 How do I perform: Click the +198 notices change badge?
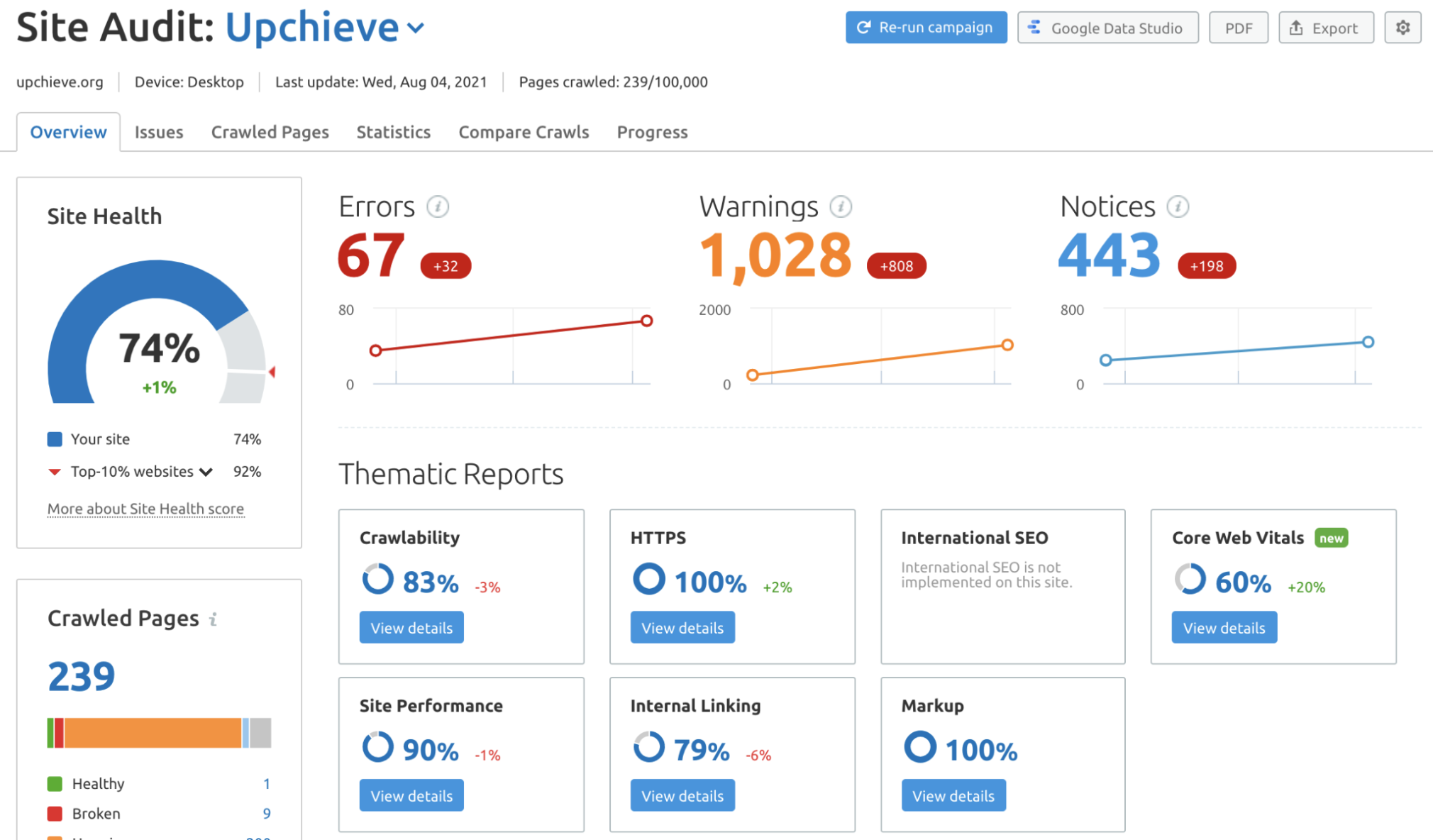(x=1206, y=266)
